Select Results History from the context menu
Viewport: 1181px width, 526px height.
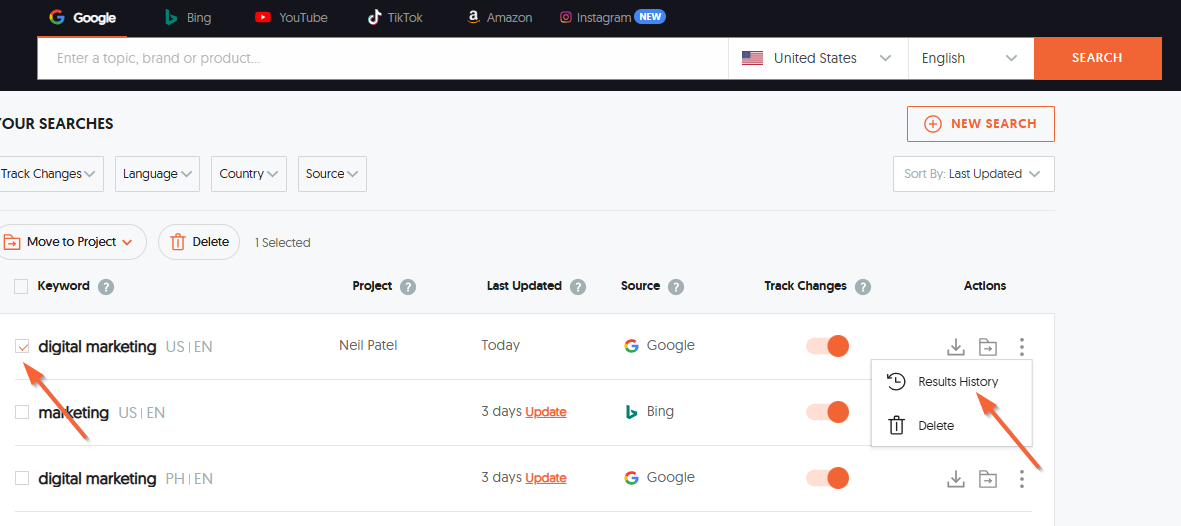[957, 382]
